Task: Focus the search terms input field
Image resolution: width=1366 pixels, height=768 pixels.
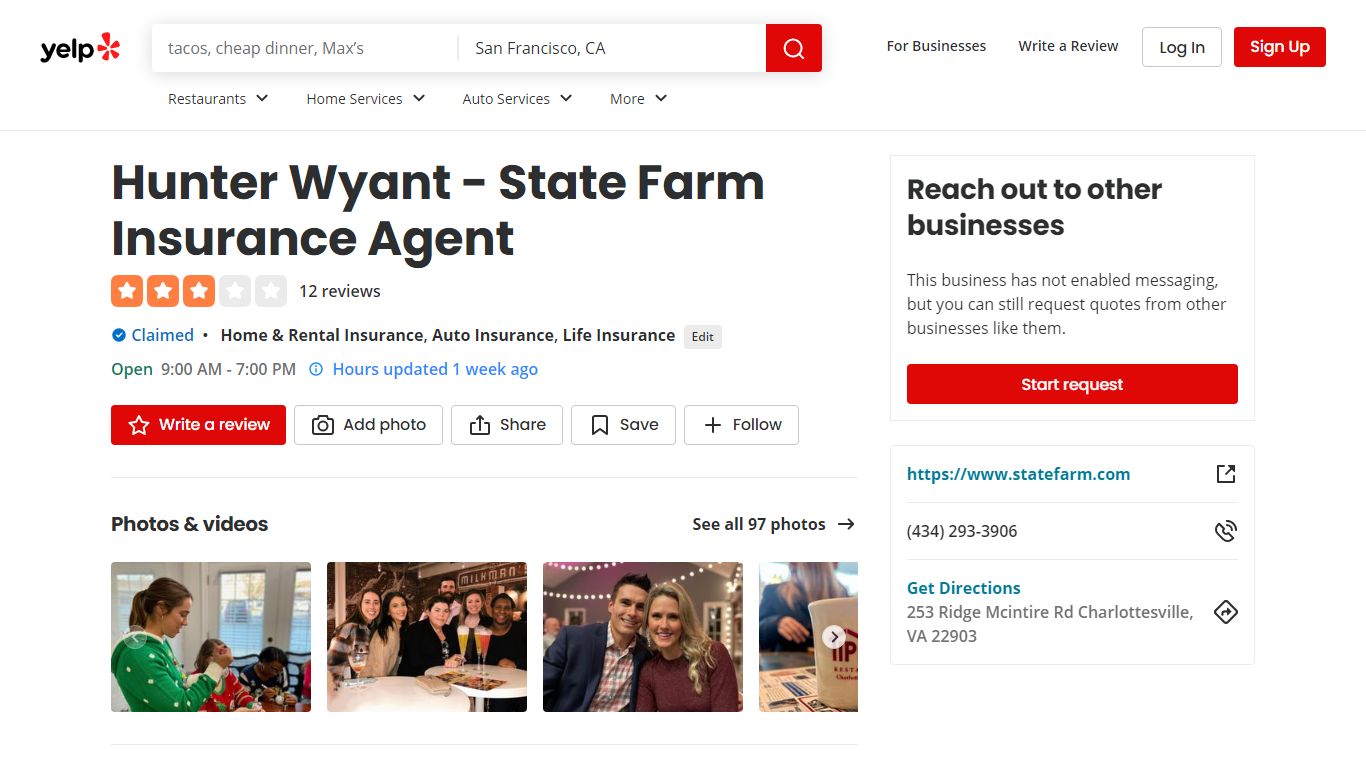Action: coord(304,48)
